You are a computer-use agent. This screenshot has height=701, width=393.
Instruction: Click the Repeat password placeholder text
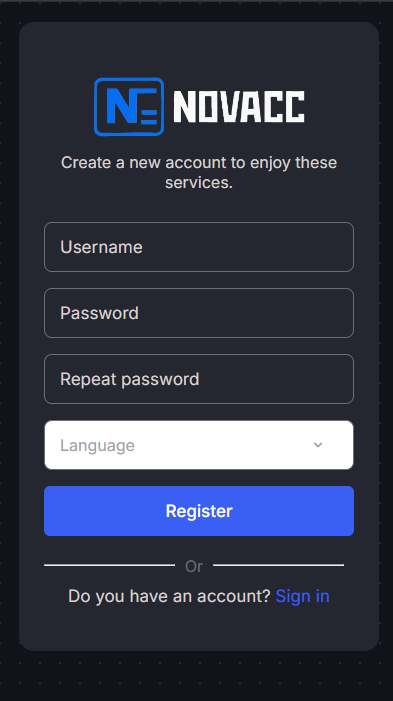[130, 379]
